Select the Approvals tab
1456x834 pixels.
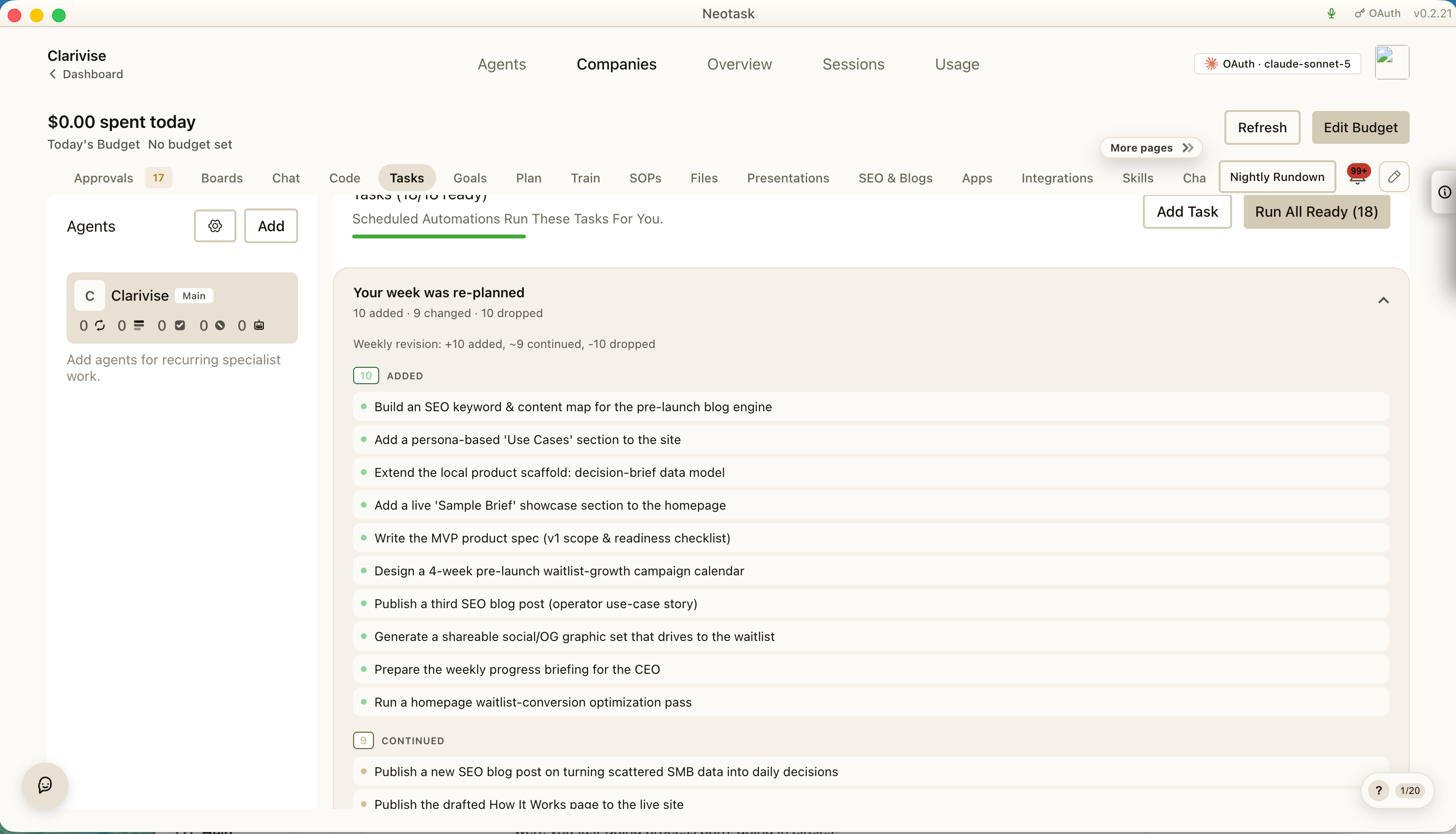coord(123,178)
